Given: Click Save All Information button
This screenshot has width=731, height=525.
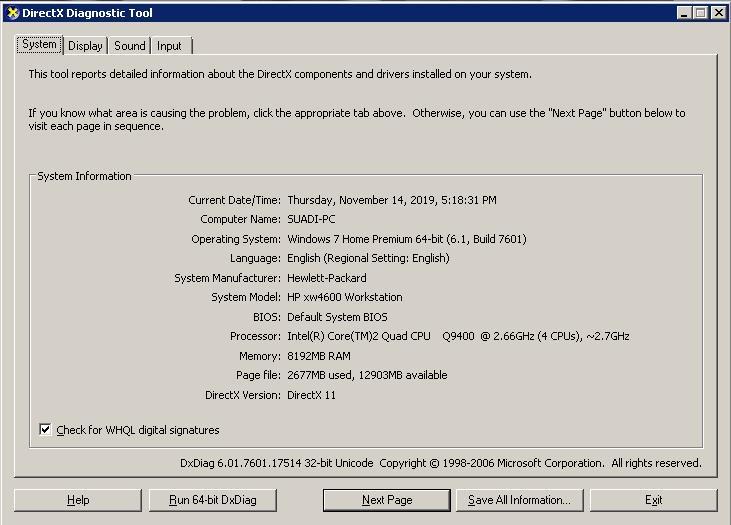Looking at the screenshot, I should 519,500.
